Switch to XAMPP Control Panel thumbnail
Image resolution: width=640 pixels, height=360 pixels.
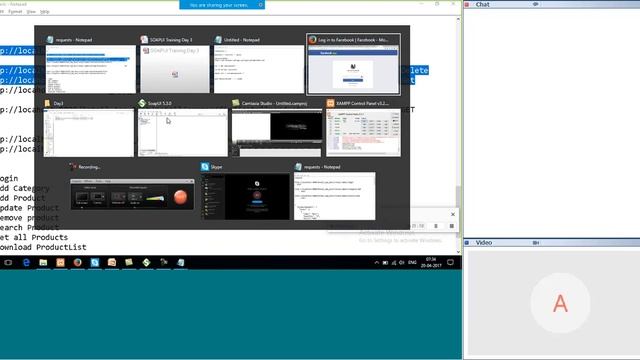363,133
